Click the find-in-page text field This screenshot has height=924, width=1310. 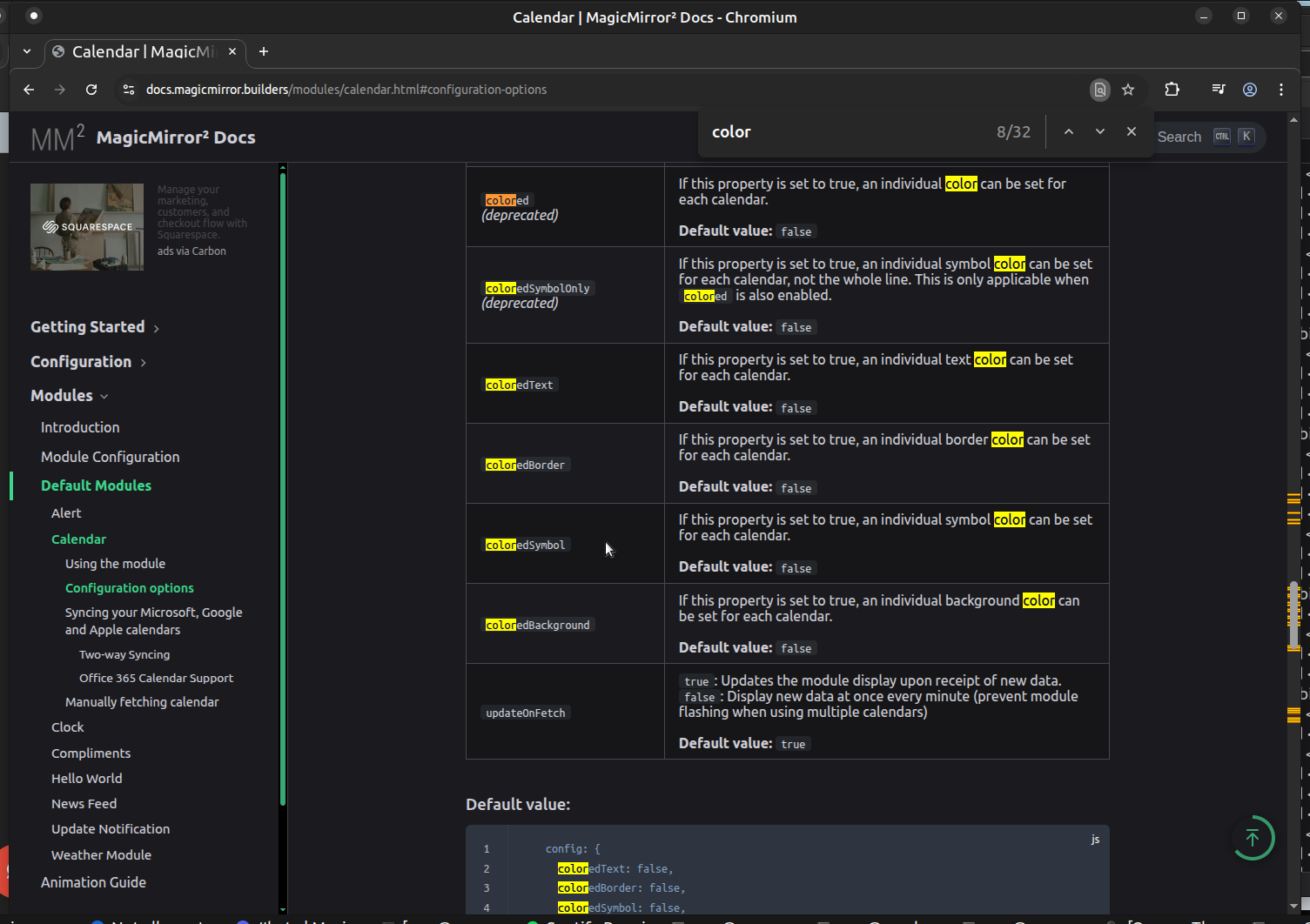click(844, 131)
